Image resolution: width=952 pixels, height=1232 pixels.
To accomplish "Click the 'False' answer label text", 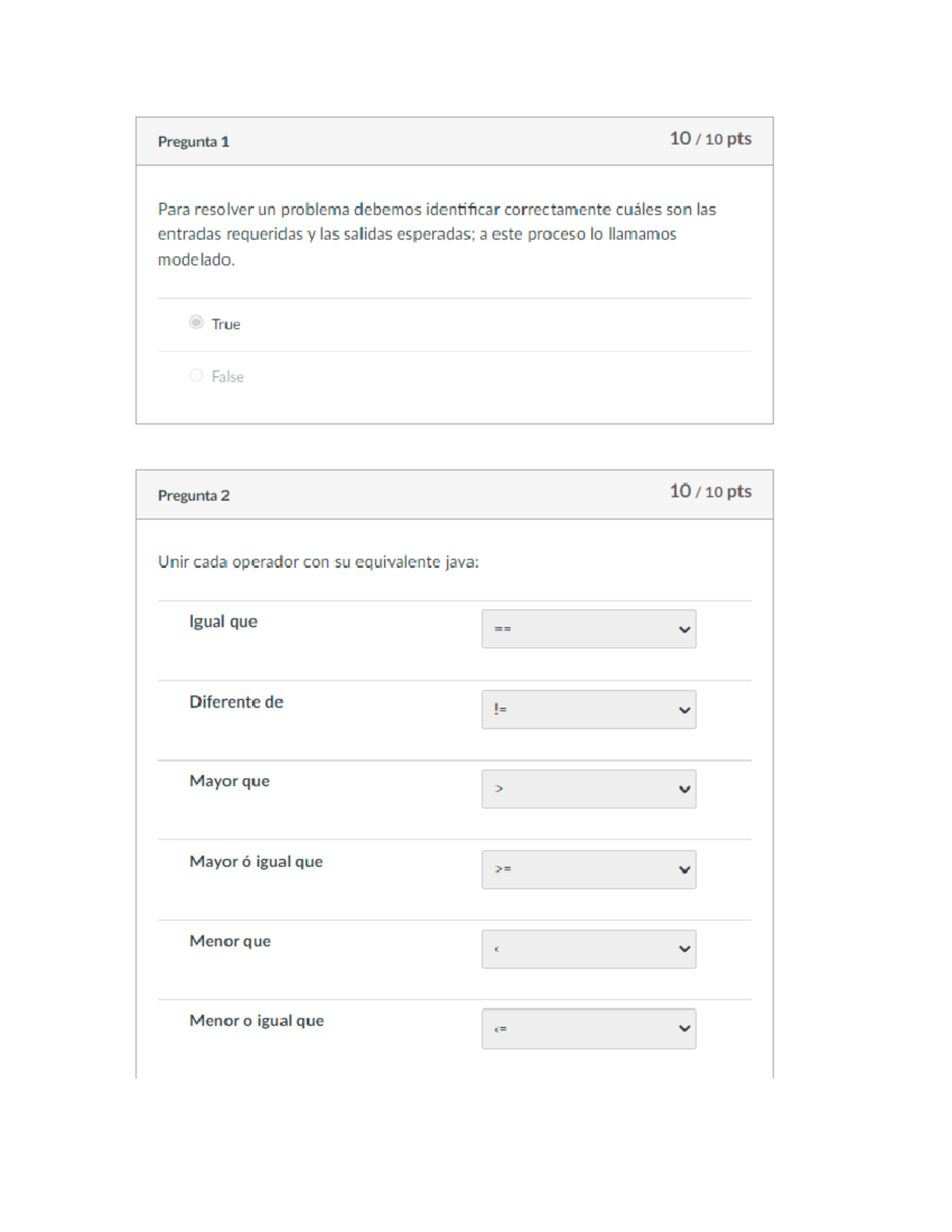I will click(228, 377).
